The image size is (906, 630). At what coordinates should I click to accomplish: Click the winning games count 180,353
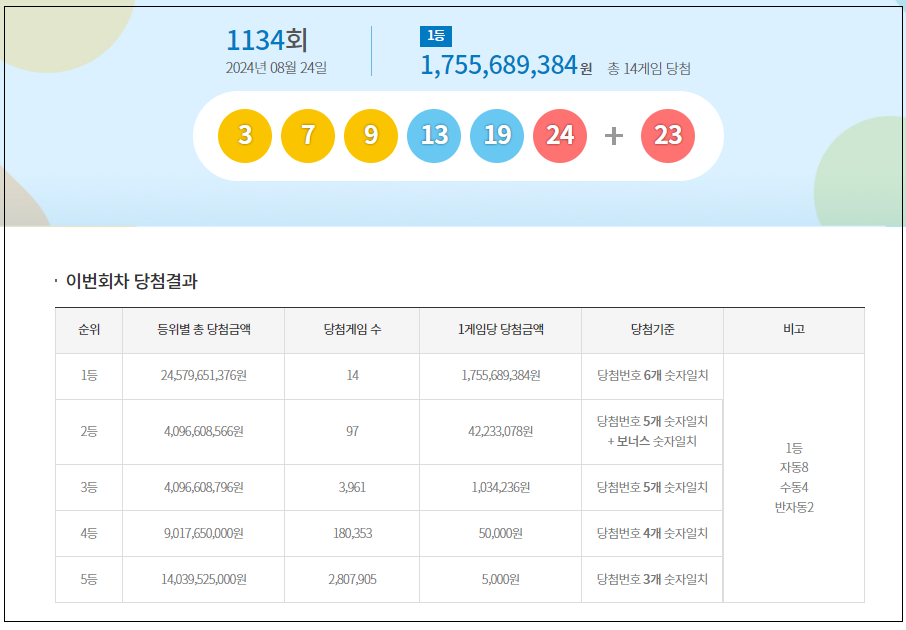pos(352,533)
